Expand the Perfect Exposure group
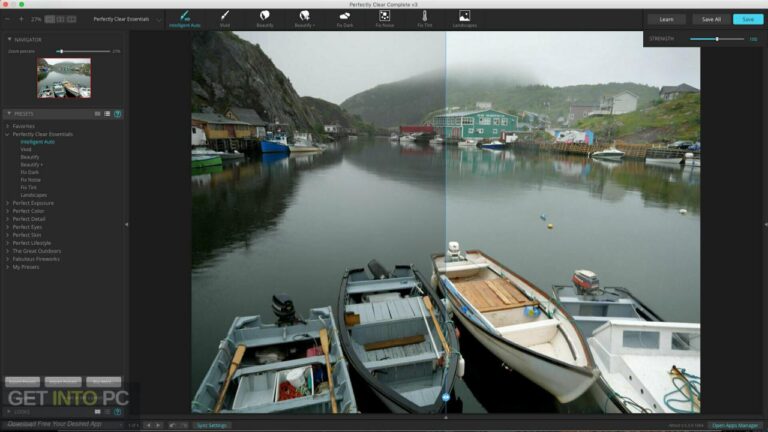Image resolution: width=768 pixels, height=432 pixels. pyautogui.click(x=8, y=203)
